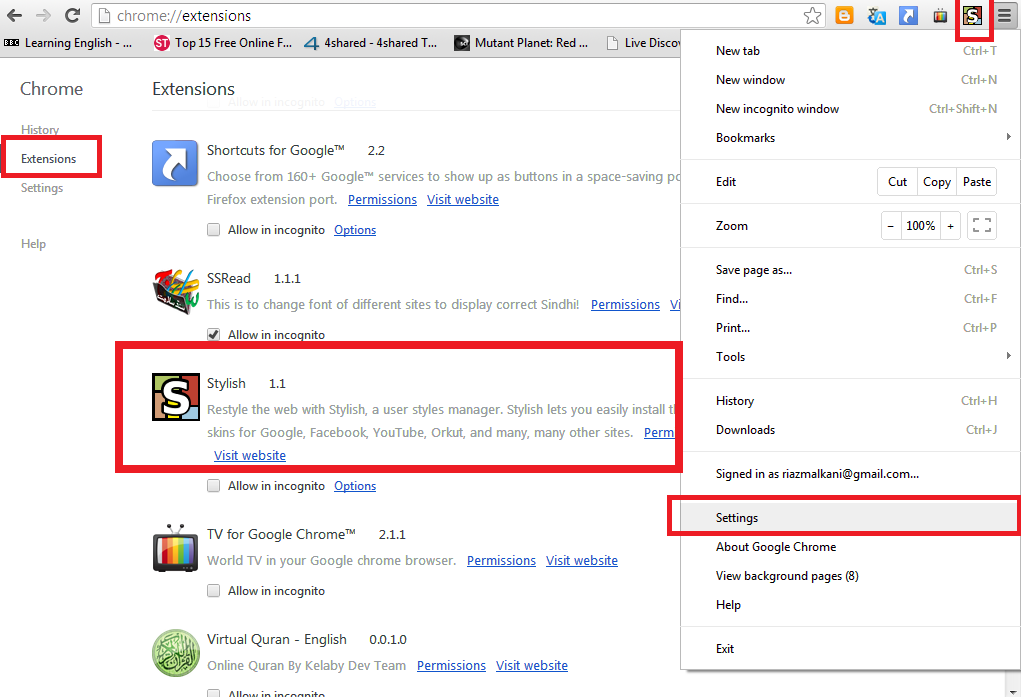
Task: Open Options link for Stylish
Action: (x=355, y=486)
